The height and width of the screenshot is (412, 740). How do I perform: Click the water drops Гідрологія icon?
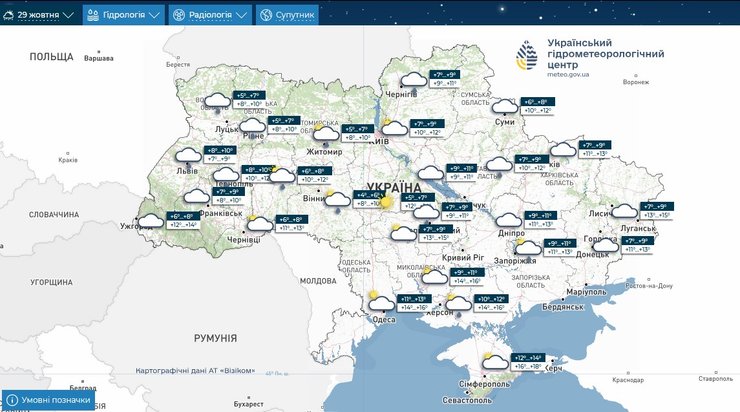pos(93,15)
